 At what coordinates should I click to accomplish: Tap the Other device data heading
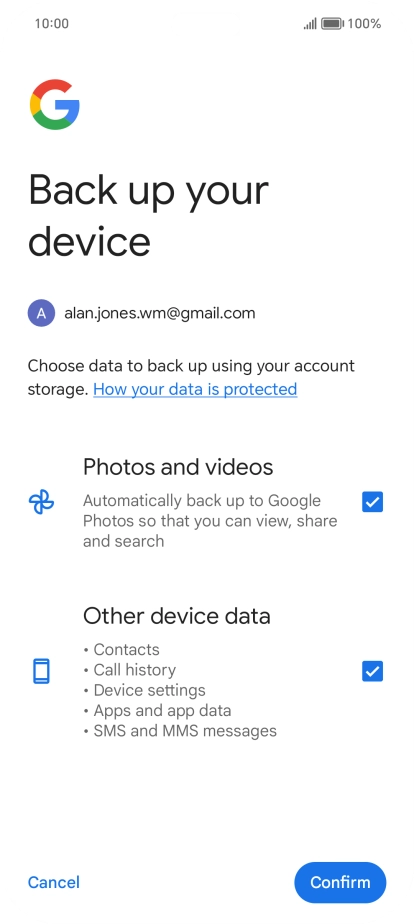[177, 616]
